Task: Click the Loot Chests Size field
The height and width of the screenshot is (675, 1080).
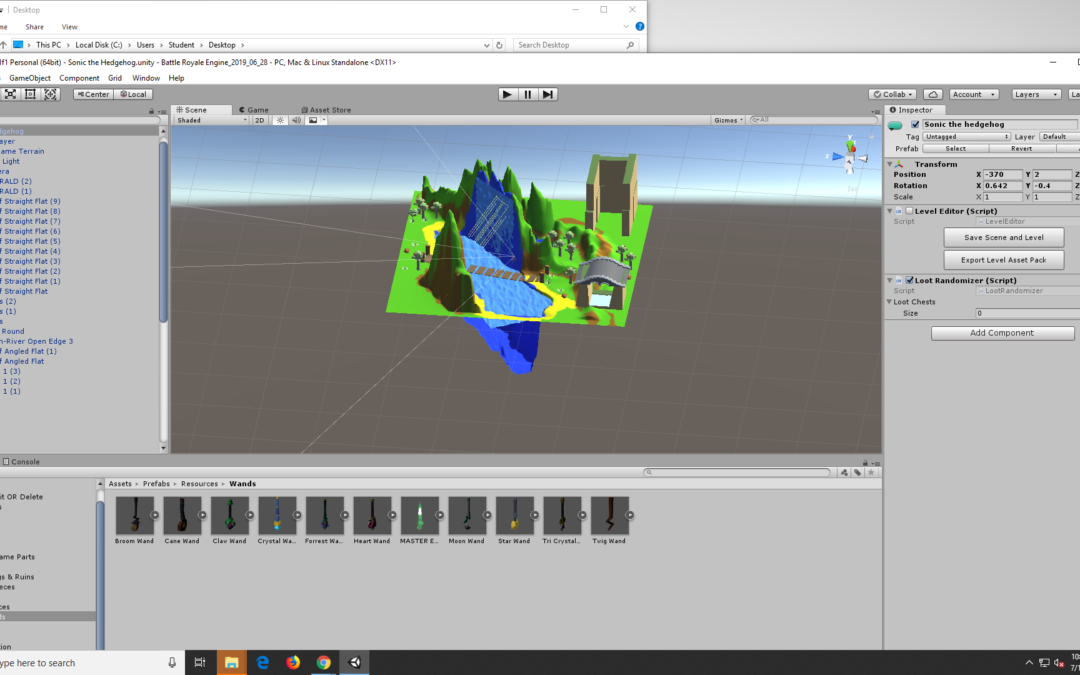Action: tap(1028, 313)
